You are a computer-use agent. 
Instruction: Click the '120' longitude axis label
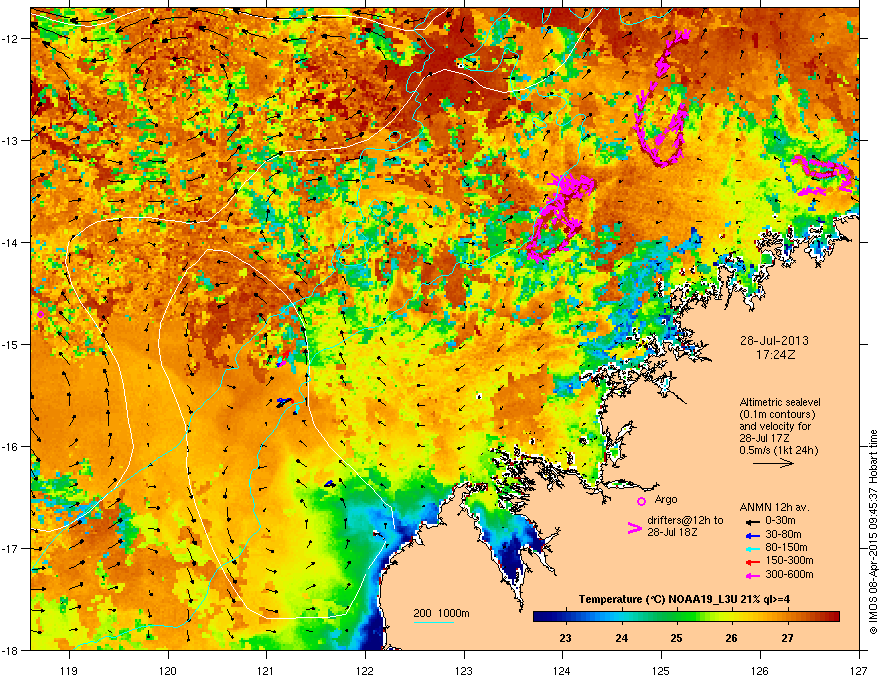[168, 670]
